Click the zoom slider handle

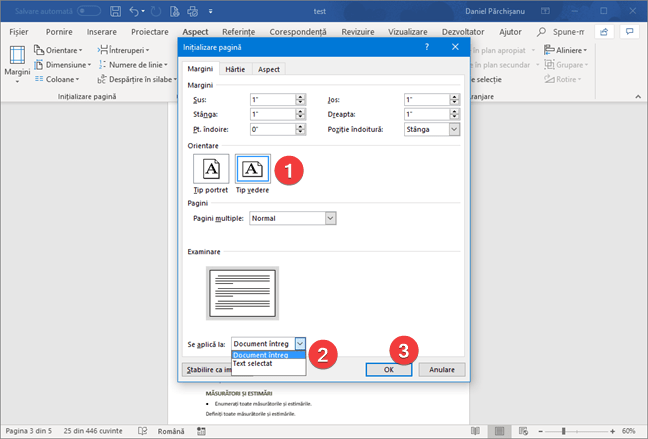563,431
